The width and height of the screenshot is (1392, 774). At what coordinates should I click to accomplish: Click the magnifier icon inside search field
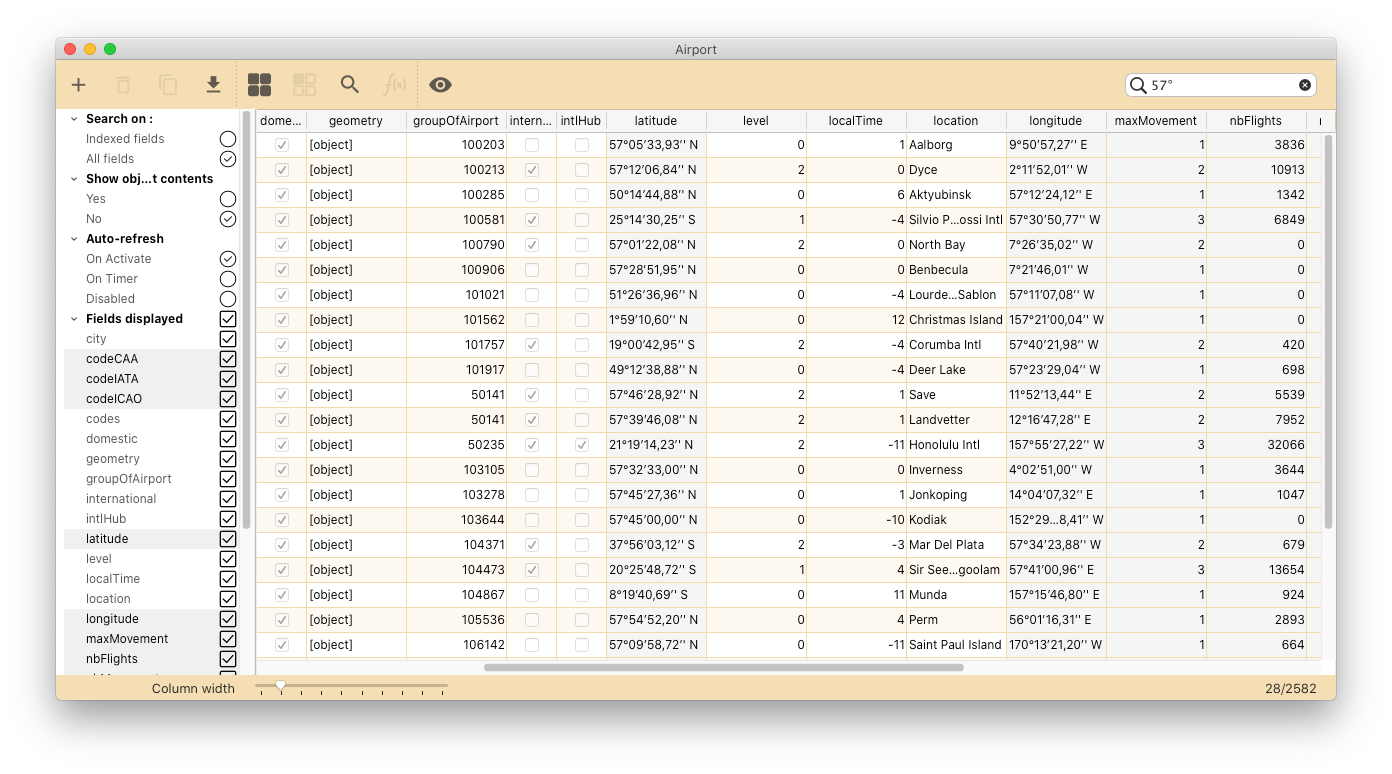click(x=1137, y=85)
